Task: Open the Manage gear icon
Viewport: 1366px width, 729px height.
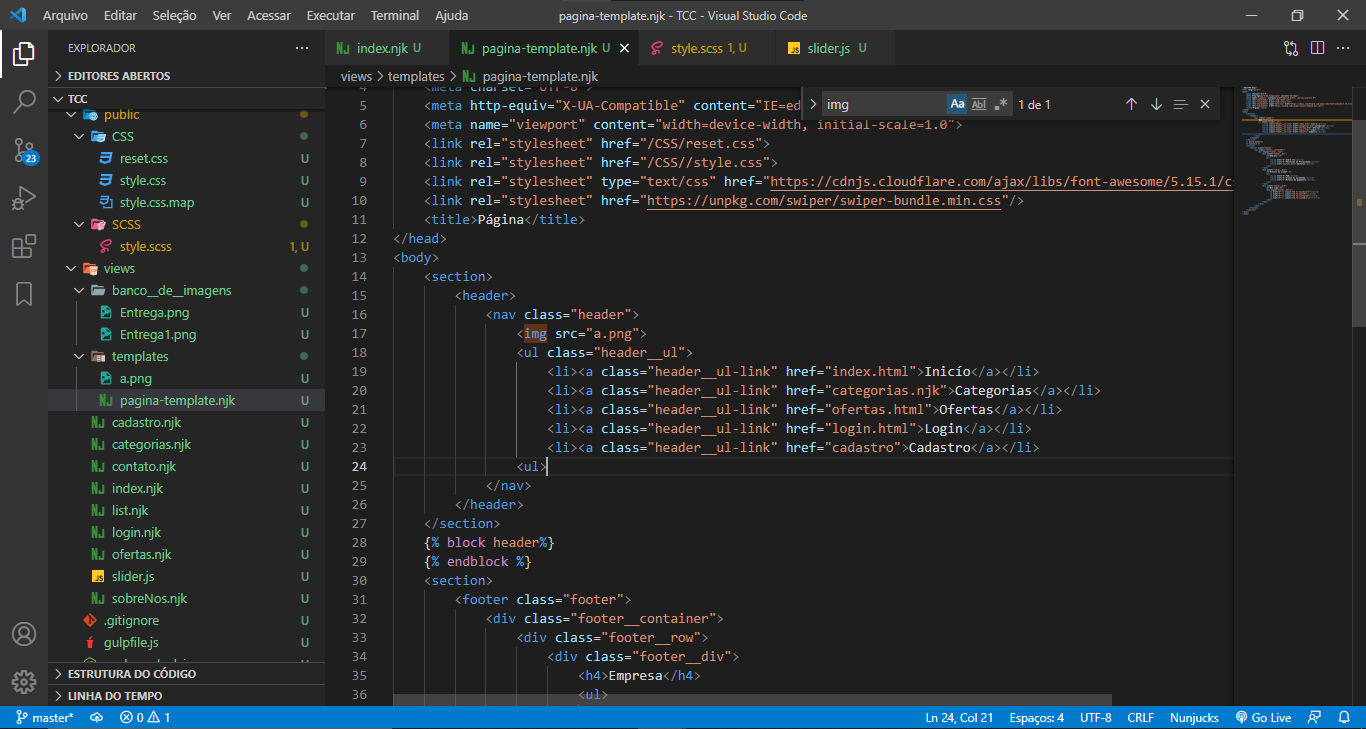Action: (x=24, y=682)
